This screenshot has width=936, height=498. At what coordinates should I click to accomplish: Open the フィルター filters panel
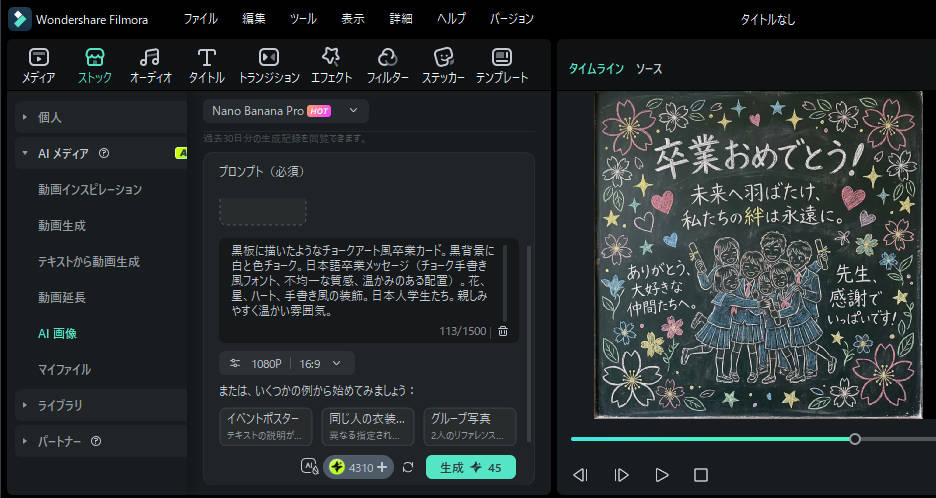click(x=387, y=66)
